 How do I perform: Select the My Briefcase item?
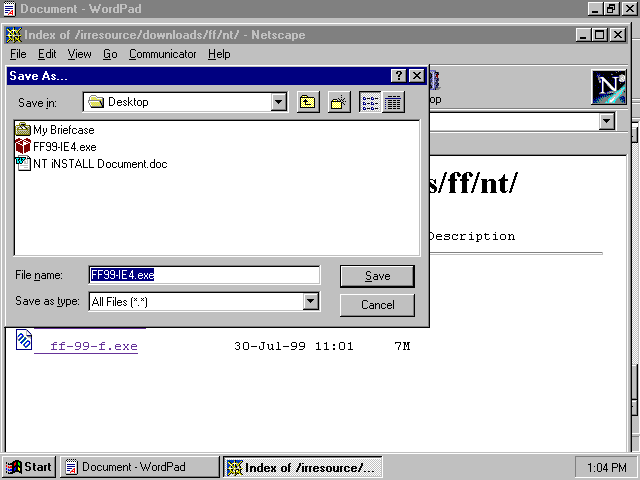tap(63, 130)
